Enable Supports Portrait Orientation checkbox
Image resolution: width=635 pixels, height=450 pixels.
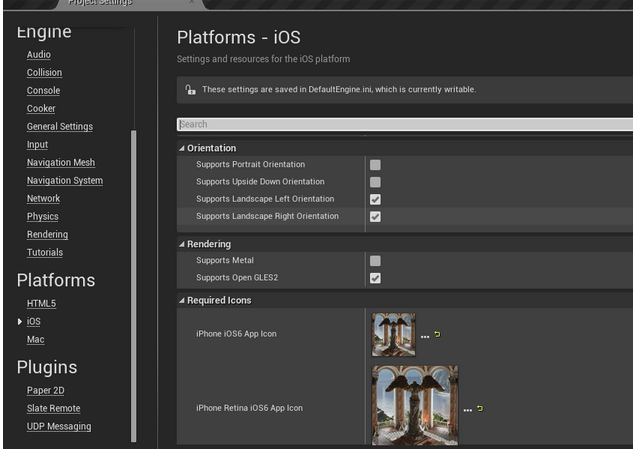tap(375, 165)
